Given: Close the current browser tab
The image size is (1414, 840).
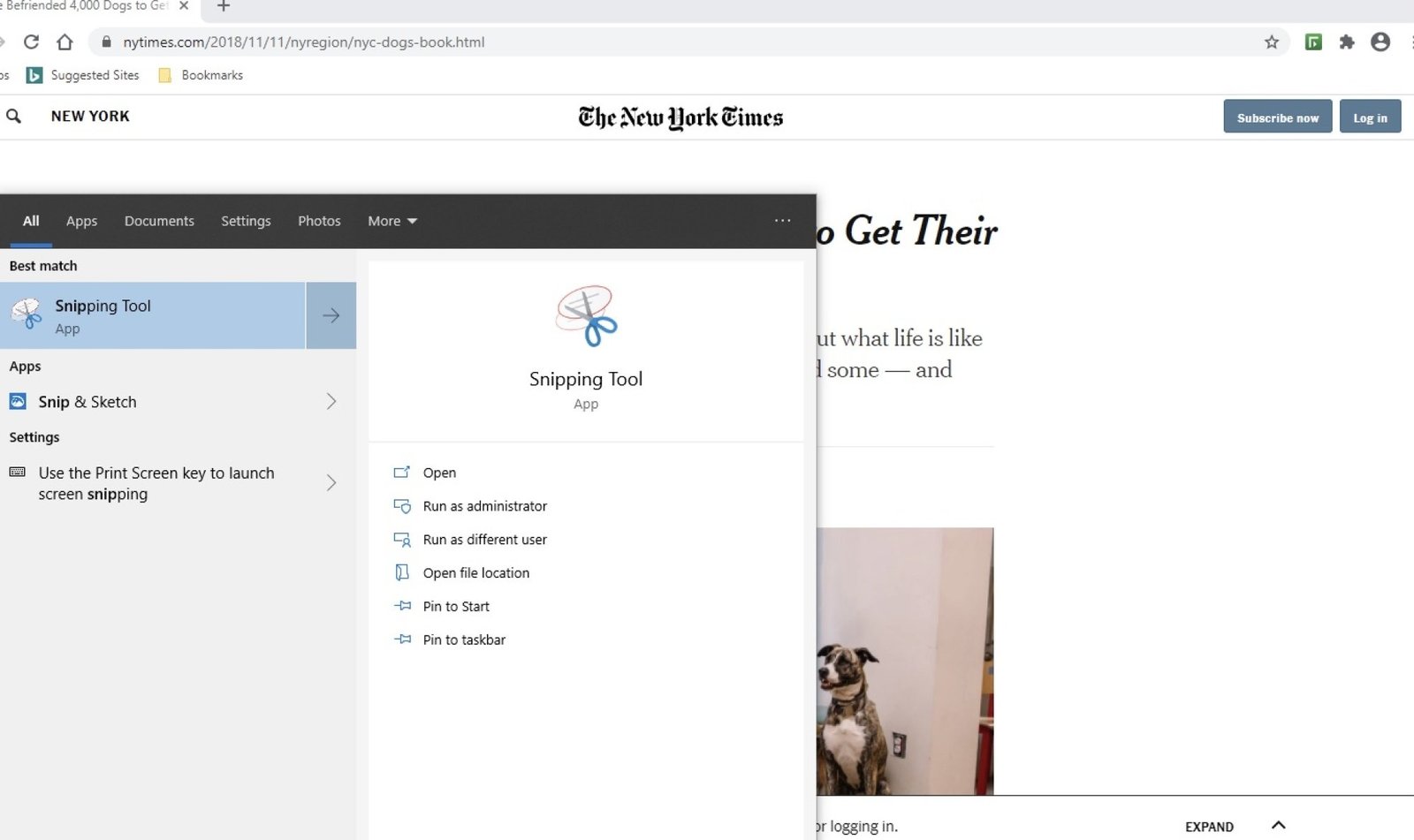Looking at the screenshot, I should click(x=184, y=5).
